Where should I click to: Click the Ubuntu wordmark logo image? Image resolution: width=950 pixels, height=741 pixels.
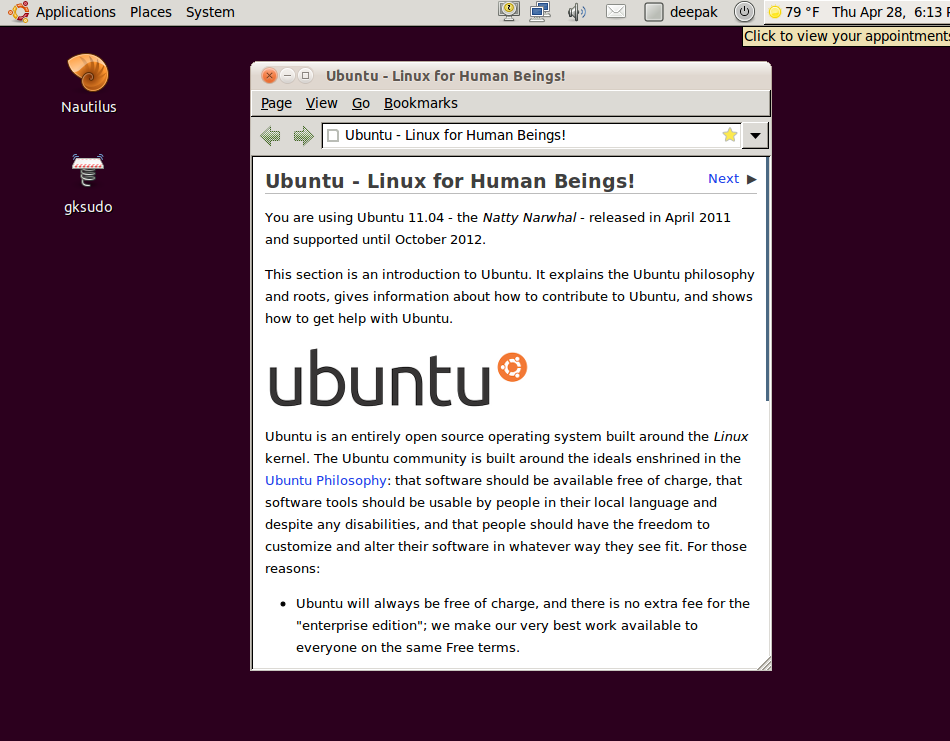(x=397, y=377)
